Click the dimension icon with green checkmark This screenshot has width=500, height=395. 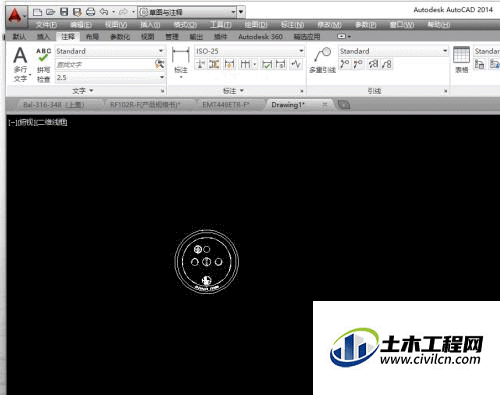tap(267, 64)
